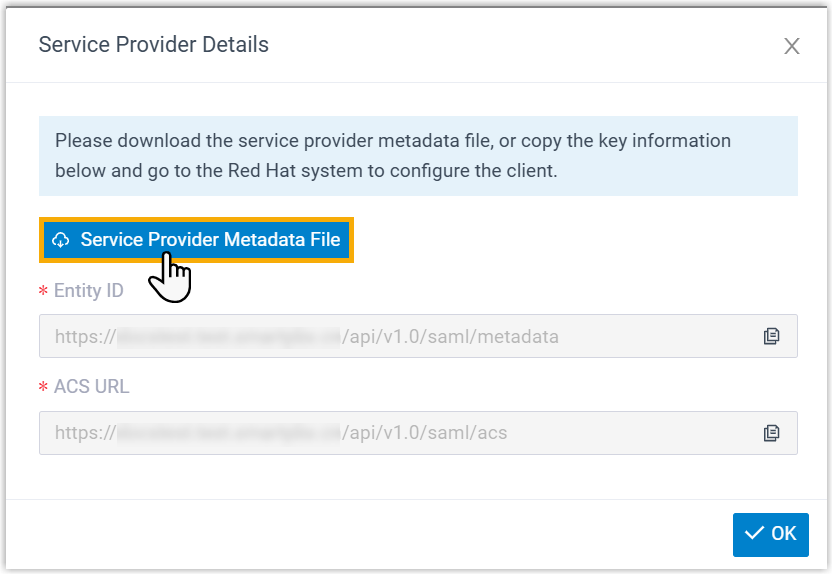Click the Service Provider Details title

(x=153, y=45)
